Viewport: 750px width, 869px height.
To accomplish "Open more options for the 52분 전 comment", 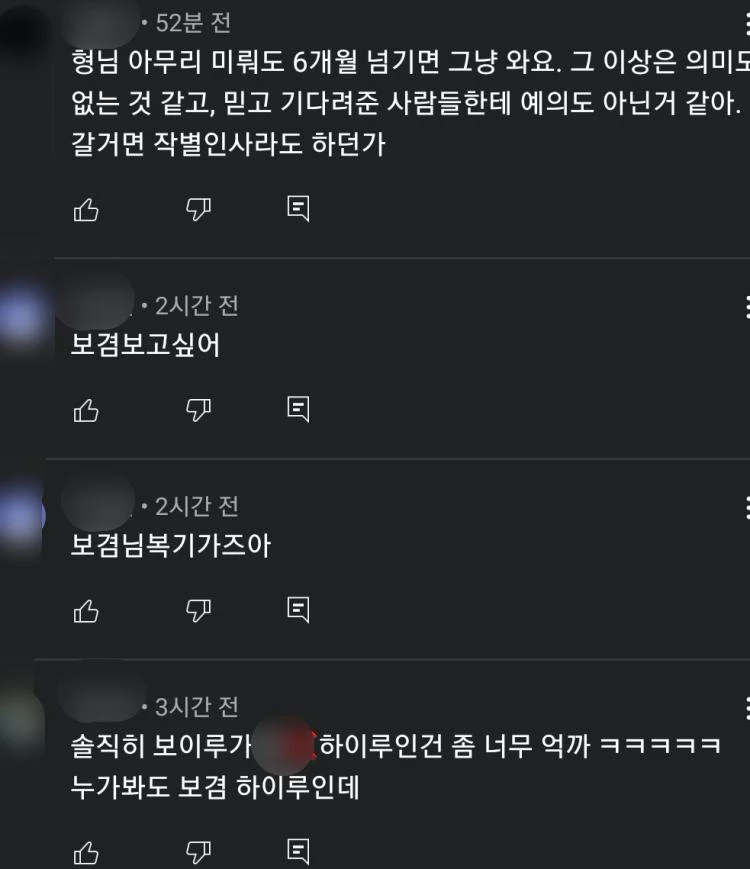I will pos(747,24).
